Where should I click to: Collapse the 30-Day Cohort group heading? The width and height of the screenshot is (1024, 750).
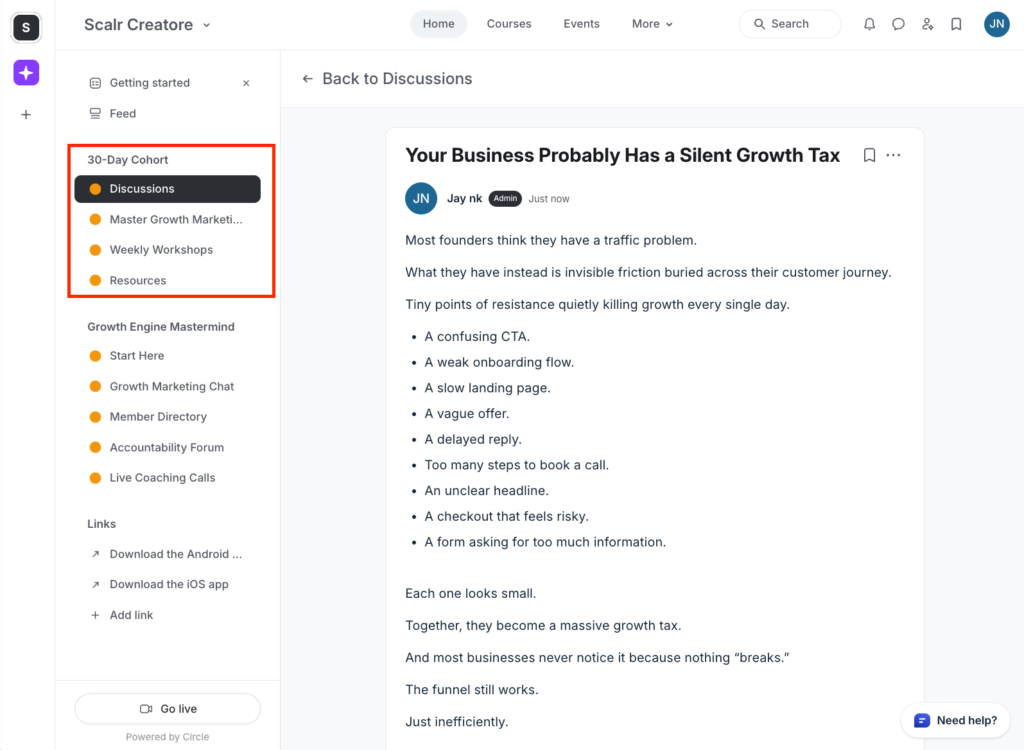tap(128, 160)
